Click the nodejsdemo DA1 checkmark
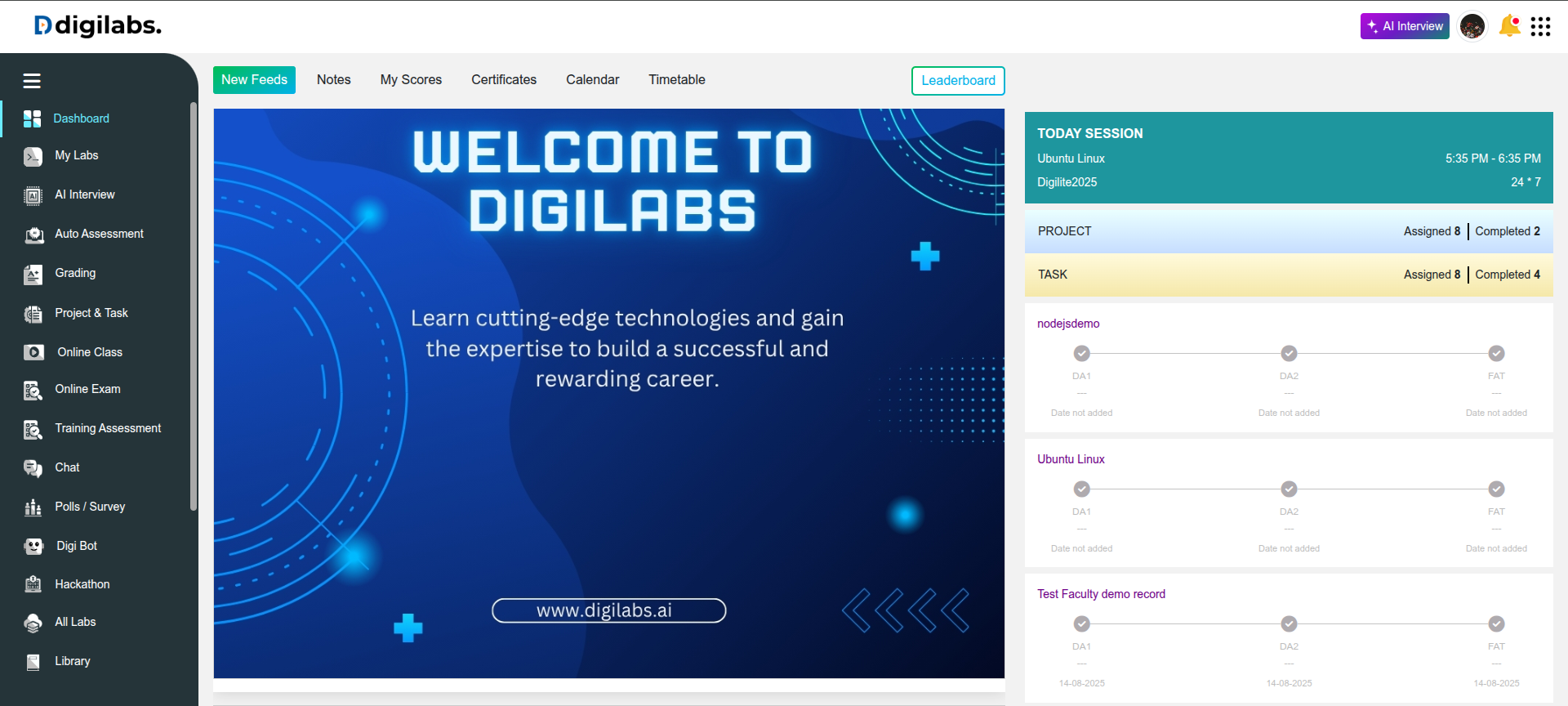 tap(1081, 353)
